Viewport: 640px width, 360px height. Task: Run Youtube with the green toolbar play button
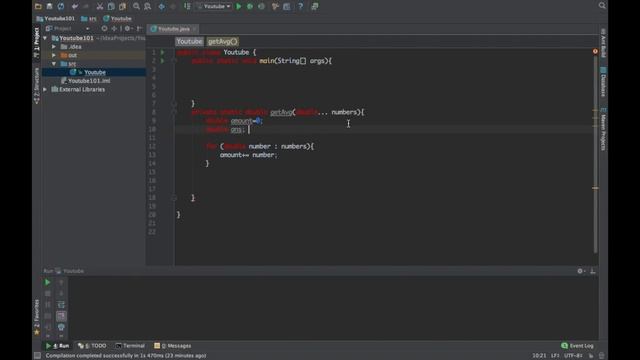click(239, 6)
